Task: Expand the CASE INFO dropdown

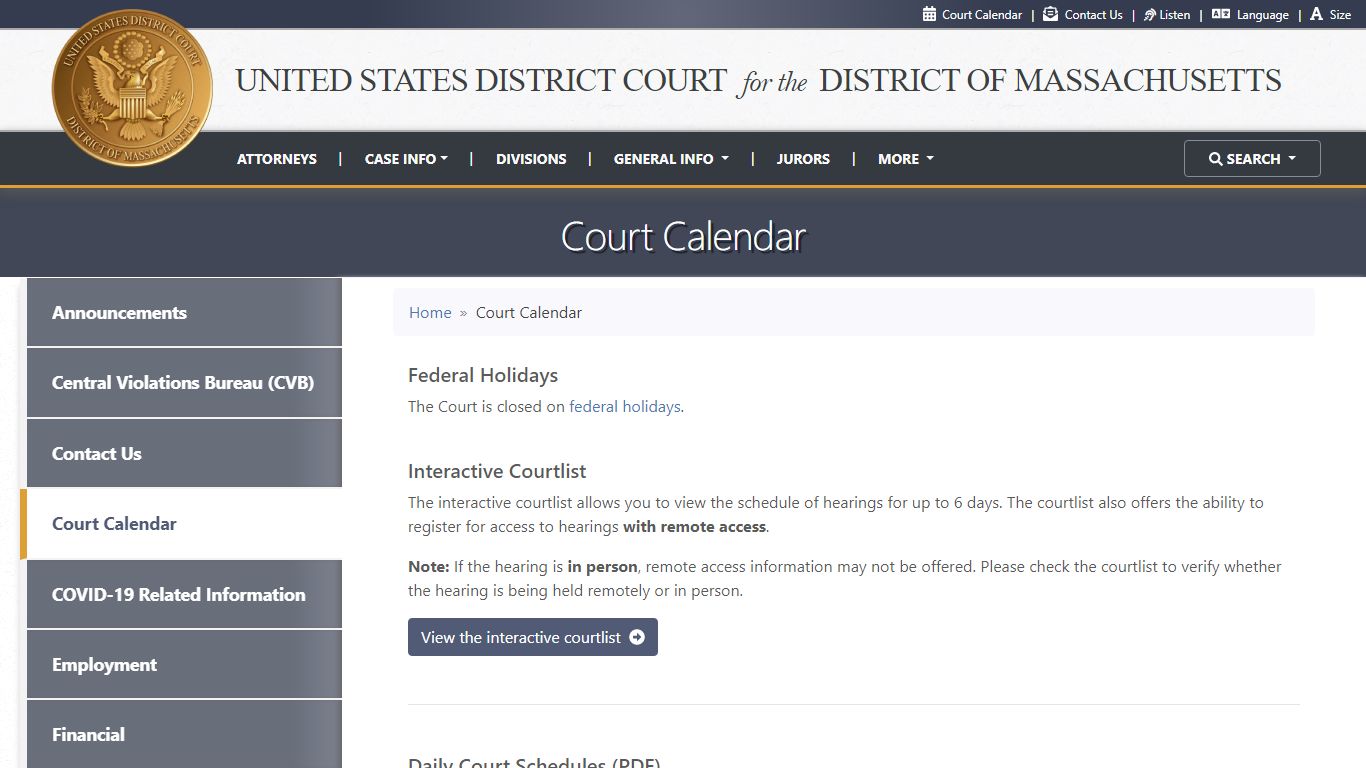Action: [x=405, y=158]
